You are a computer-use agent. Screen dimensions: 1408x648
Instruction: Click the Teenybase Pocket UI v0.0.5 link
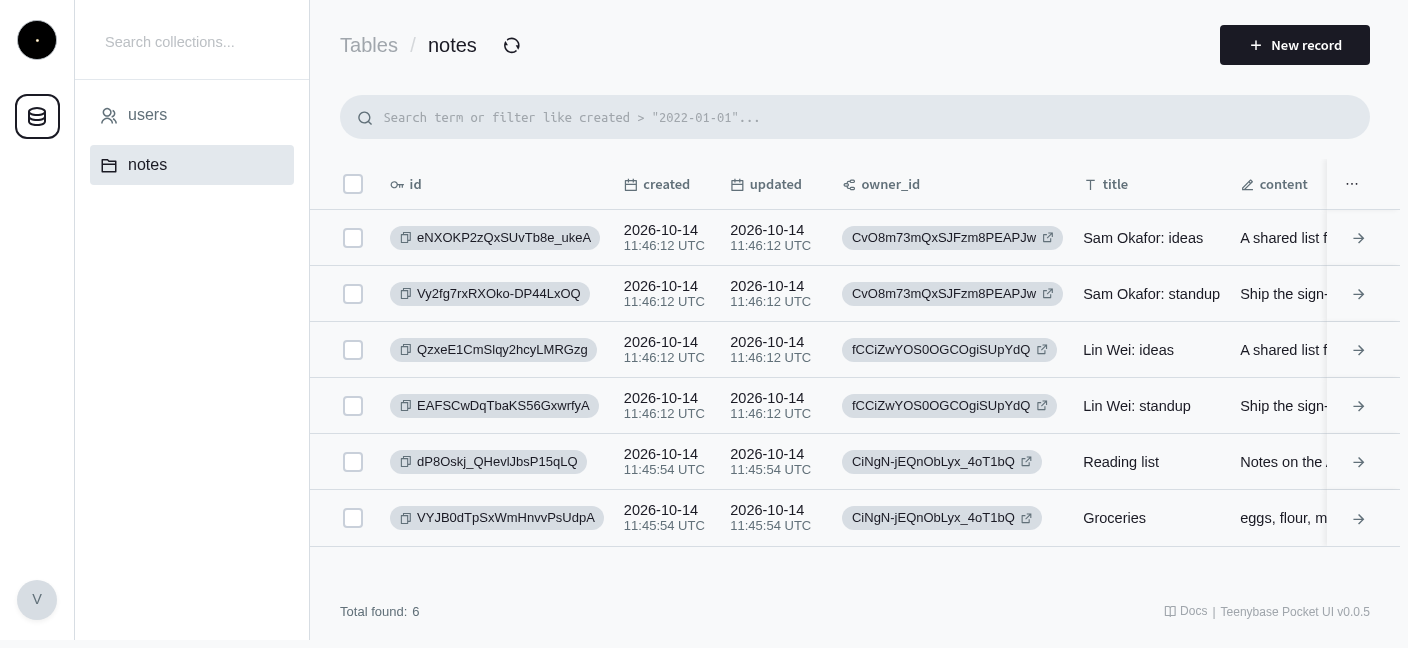pyautogui.click(x=1295, y=612)
